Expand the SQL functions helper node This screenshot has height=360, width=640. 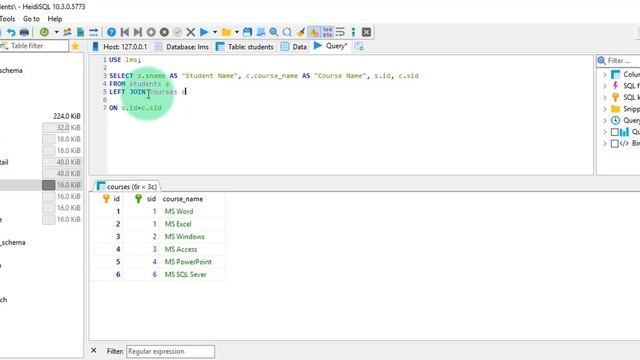tap(605, 86)
